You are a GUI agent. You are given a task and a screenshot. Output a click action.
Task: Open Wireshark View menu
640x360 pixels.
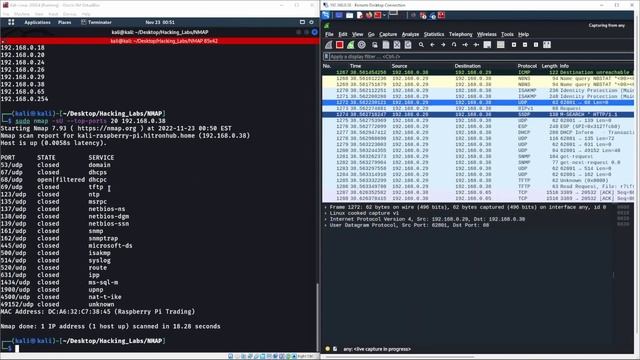coord(358,34)
